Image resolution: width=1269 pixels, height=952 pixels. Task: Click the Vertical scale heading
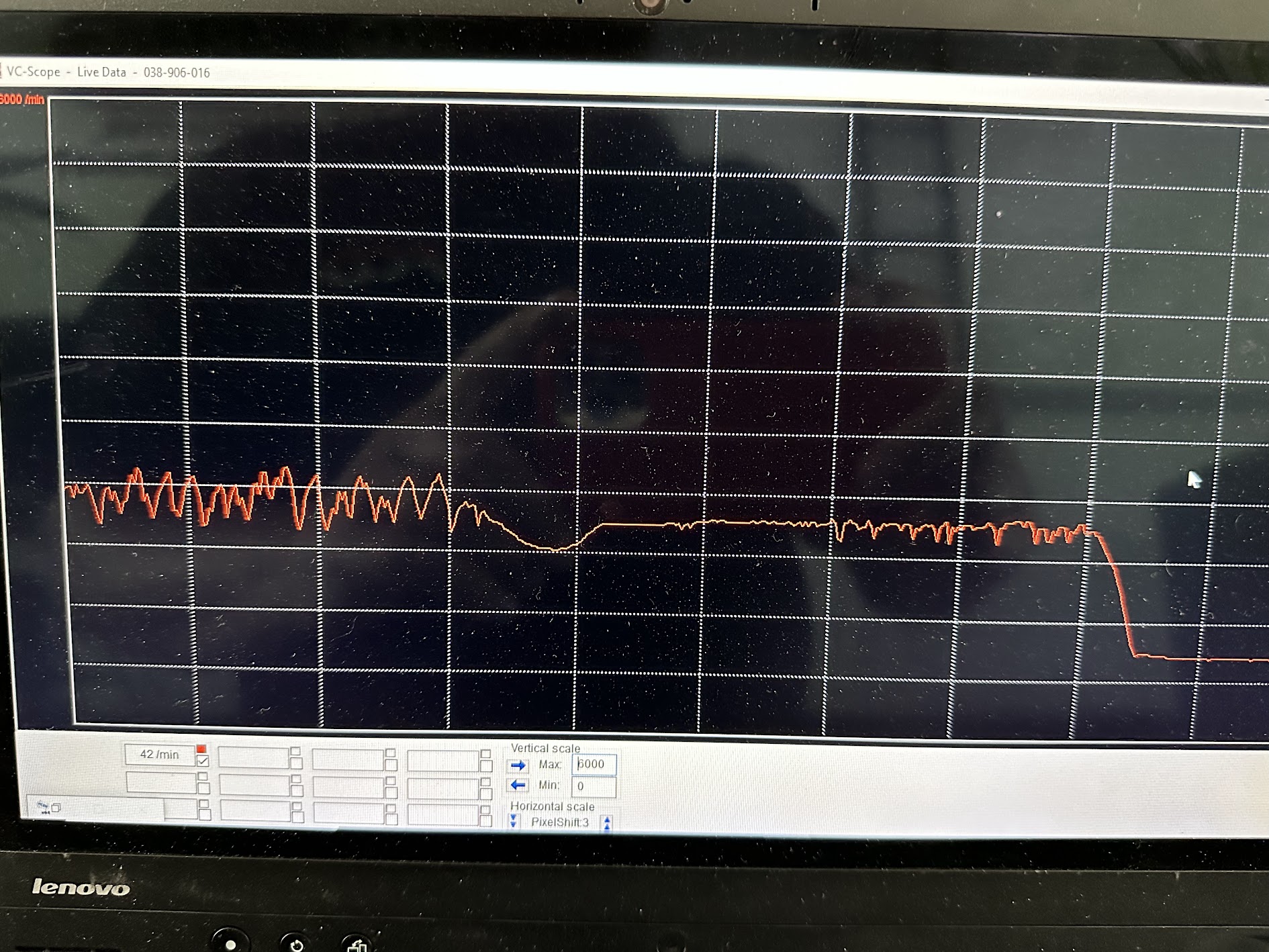click(545, 748)
